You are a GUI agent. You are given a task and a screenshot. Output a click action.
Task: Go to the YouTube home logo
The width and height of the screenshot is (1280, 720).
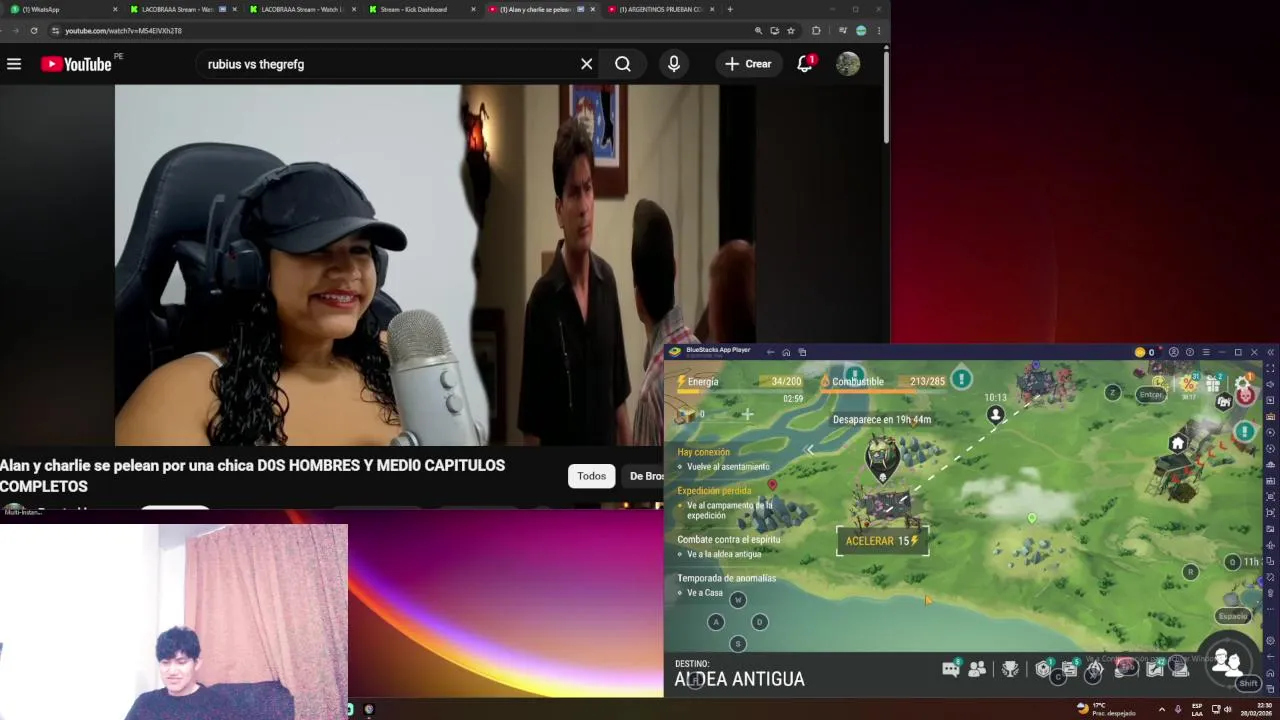(x=76, y=64)
